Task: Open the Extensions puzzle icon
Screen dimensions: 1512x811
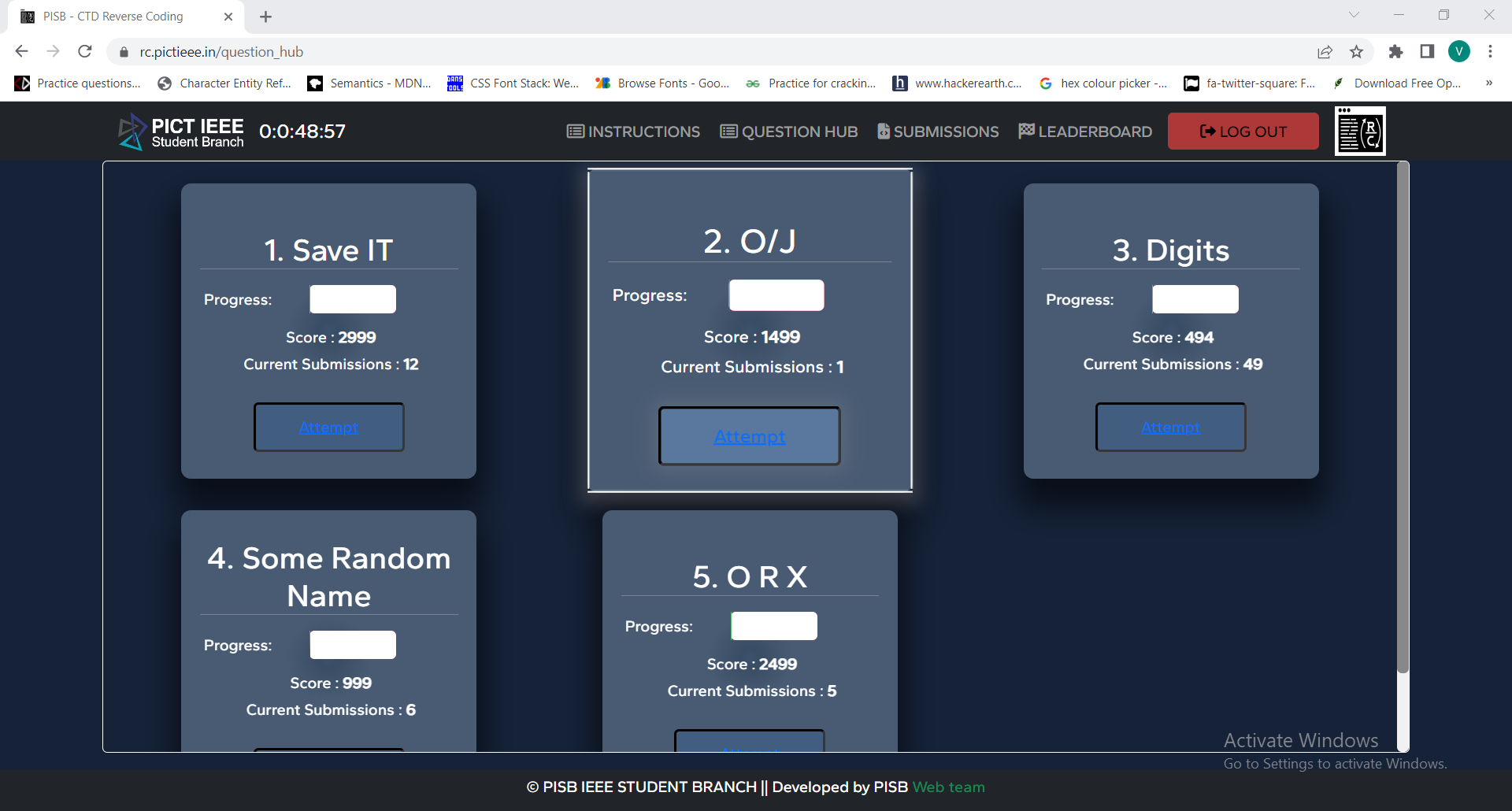Action: coord(1395,52)
